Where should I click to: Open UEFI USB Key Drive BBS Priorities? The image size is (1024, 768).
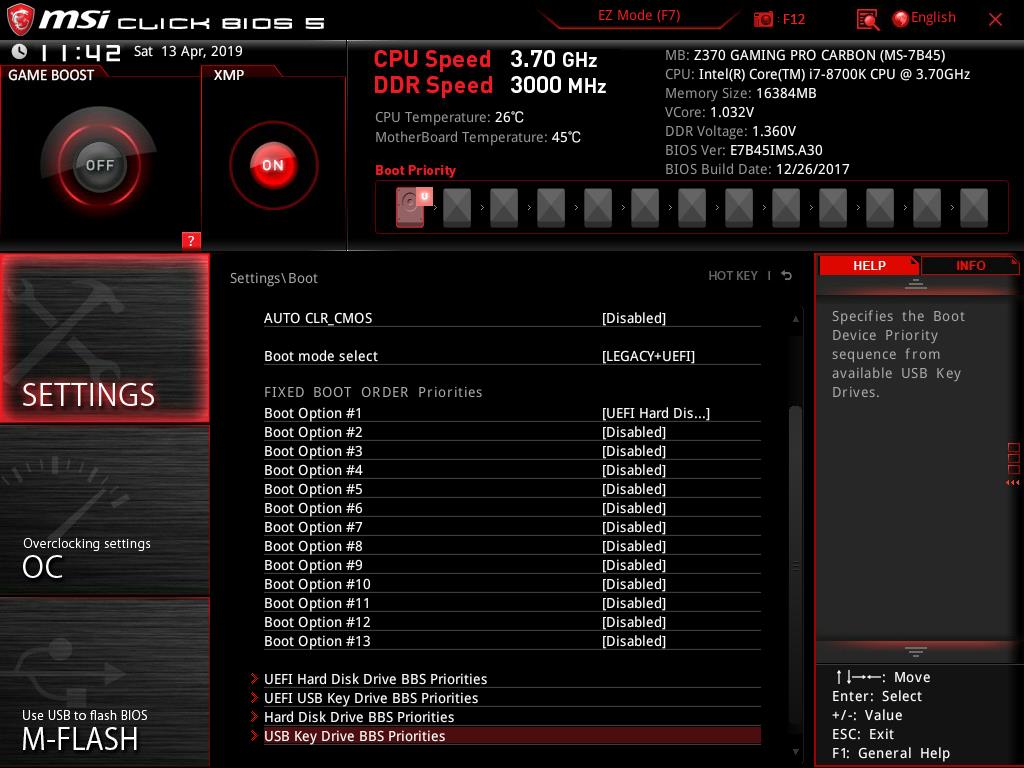click(x=371, y=698)
